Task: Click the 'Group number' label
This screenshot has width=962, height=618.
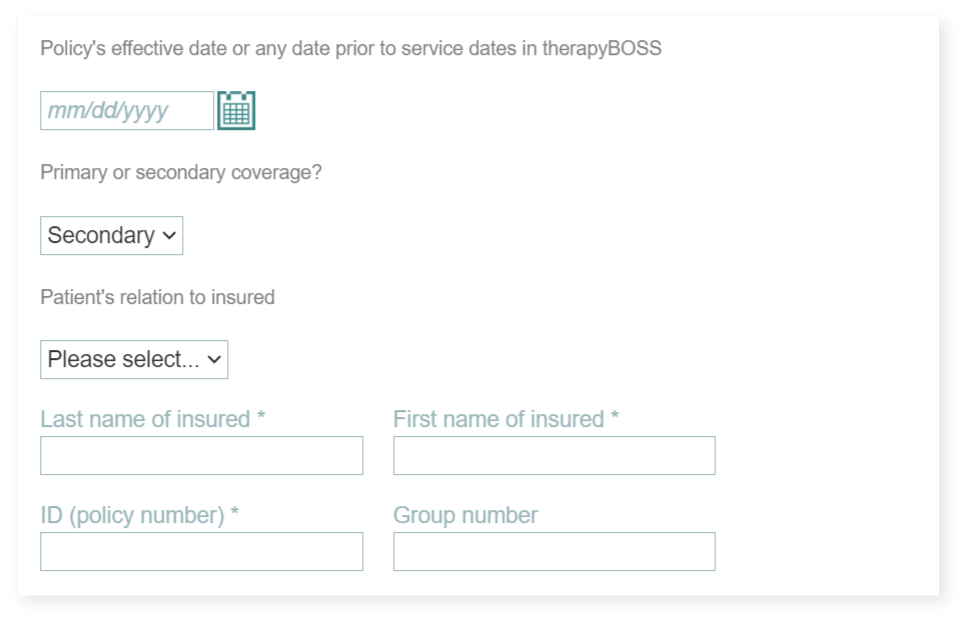Action: 465,516
